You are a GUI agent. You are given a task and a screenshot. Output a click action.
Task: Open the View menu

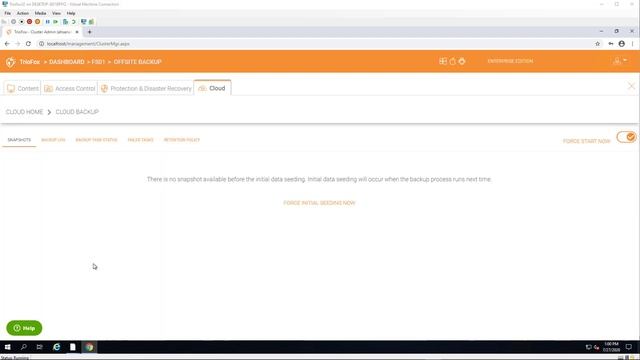click(x=56, y=13)
